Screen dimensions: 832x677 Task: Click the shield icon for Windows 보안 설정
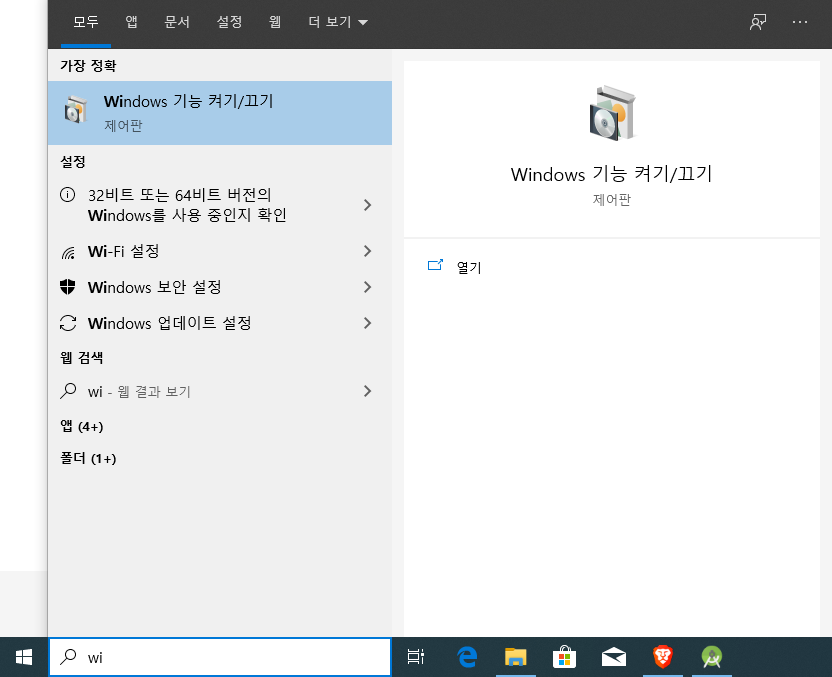click(x=67, y=287)
